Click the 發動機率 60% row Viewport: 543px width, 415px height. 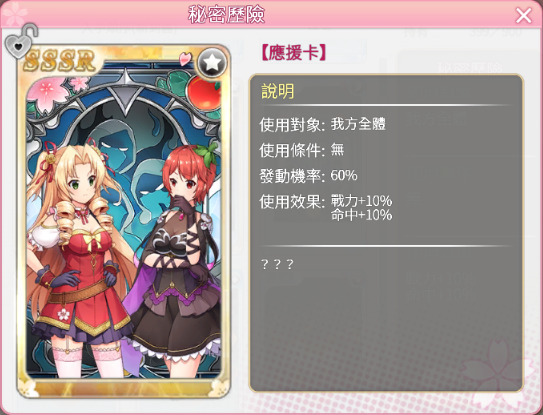pyautogui.click(x=308, y=176)
